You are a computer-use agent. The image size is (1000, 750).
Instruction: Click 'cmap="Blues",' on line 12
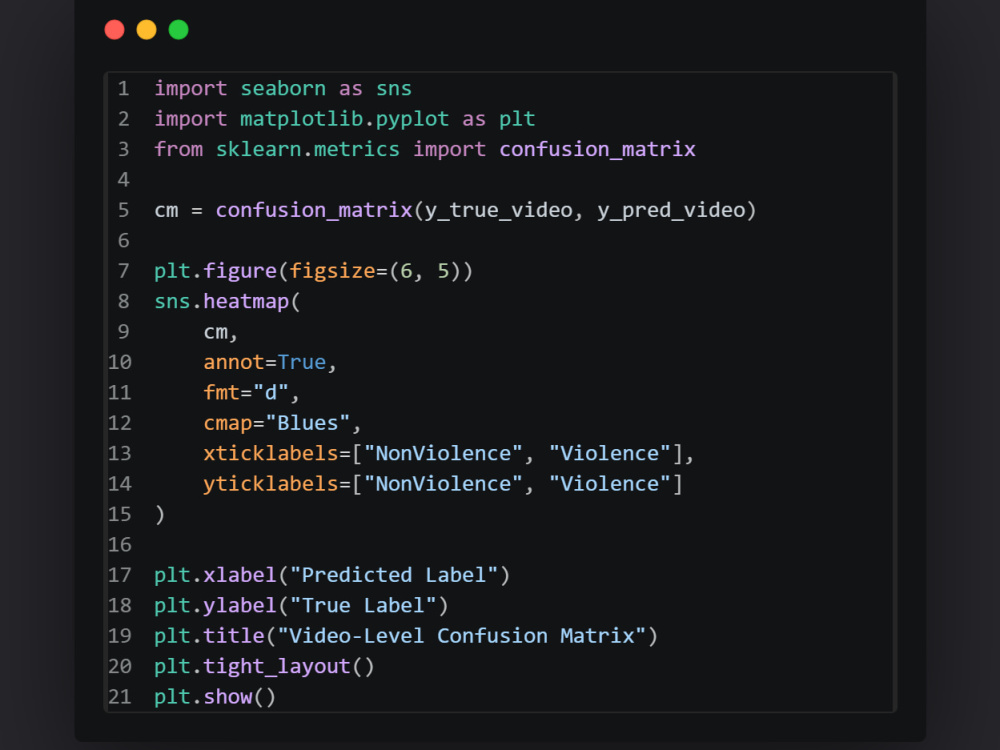(x=282, y=423)
